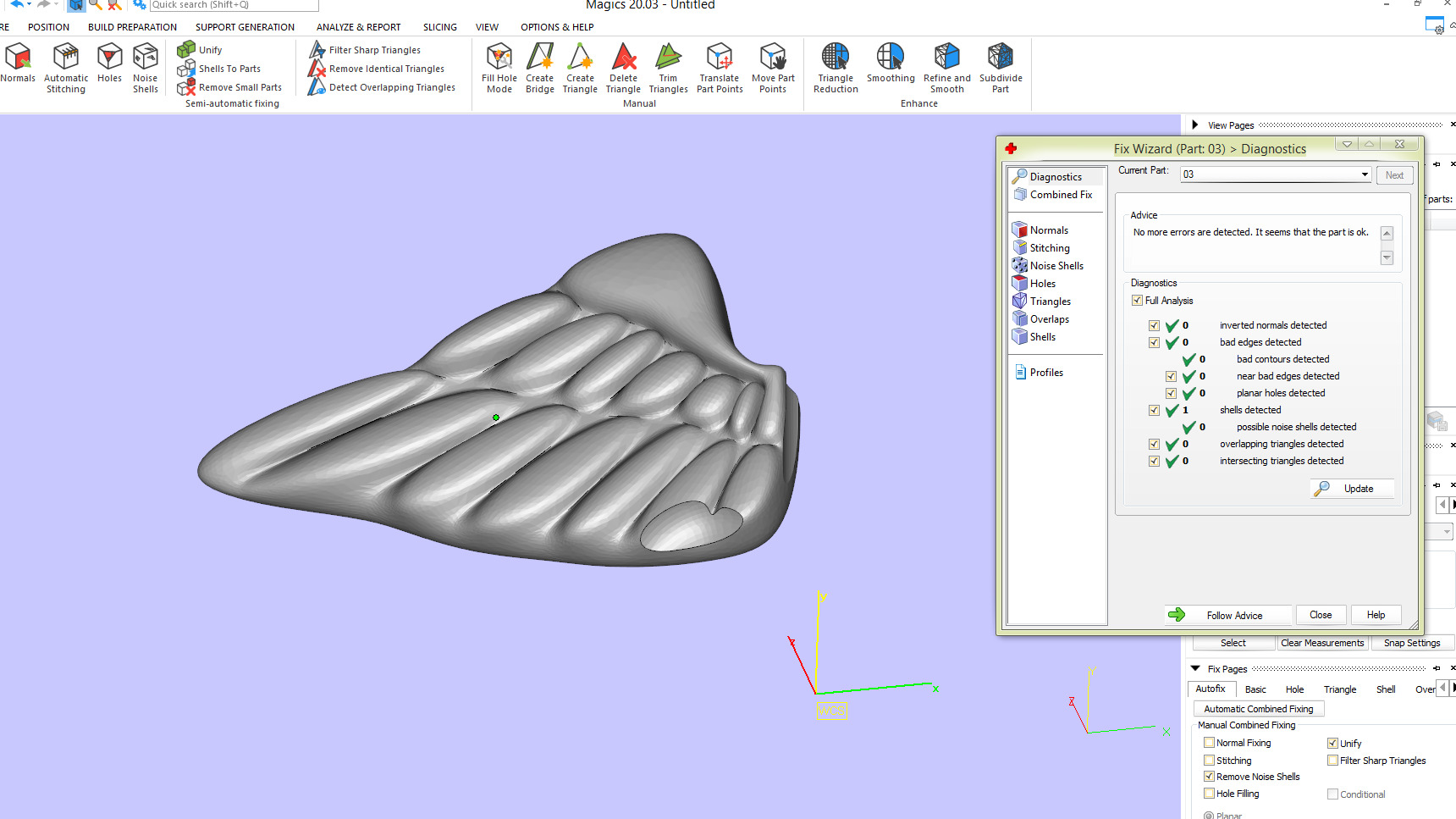Viewport: 1456px width, 819px height.
Task: Activate Fill Hole Mode
Action: [x=499, y=68]
